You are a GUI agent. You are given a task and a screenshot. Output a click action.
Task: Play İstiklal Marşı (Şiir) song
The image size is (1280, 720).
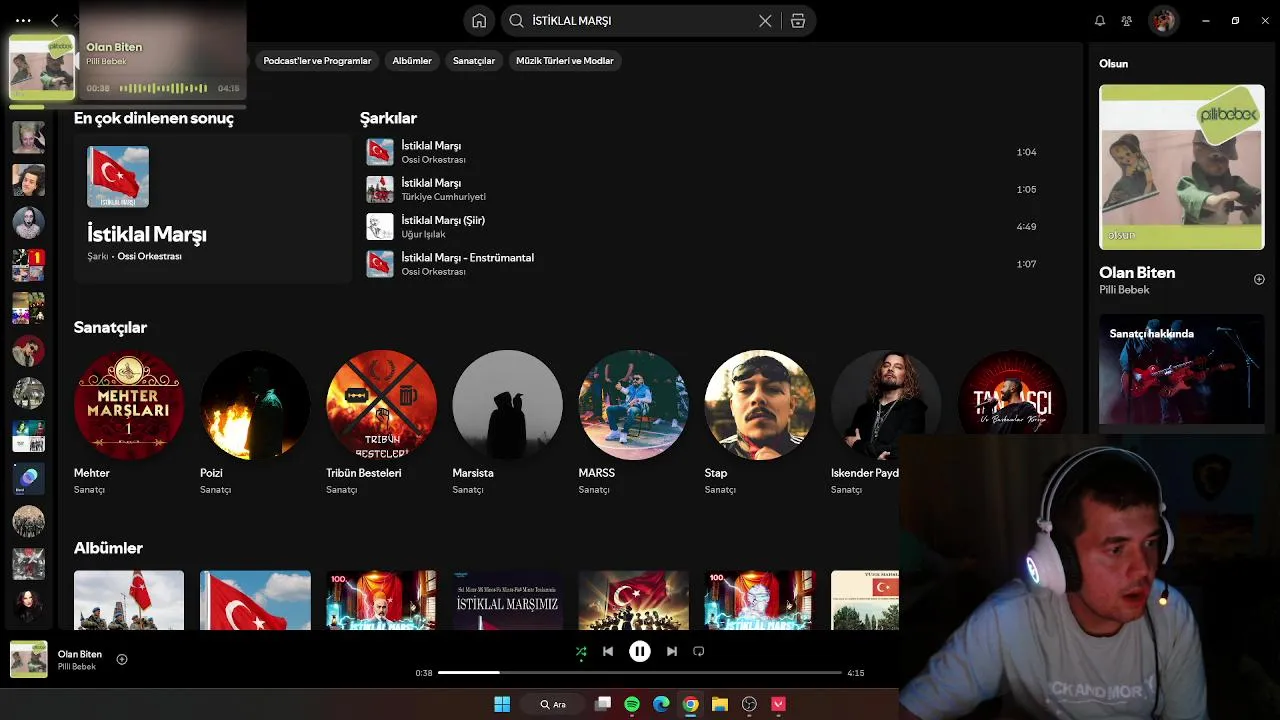click(x=703, y=227)
